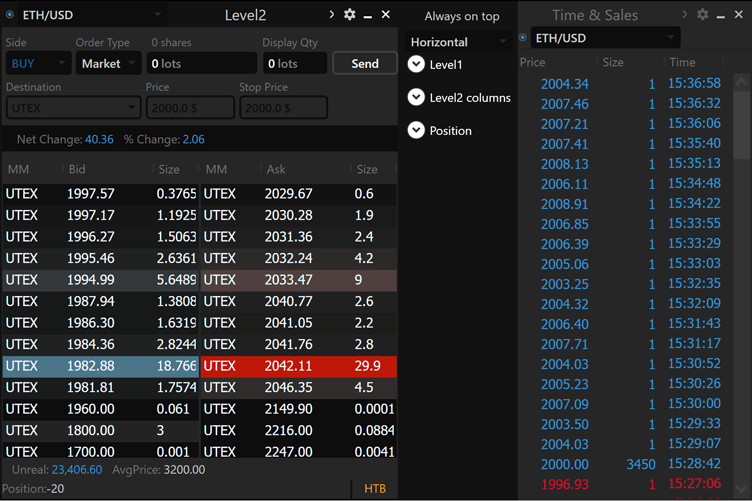Click the Time & Sales arrow chevron icon

pos(685,15)
